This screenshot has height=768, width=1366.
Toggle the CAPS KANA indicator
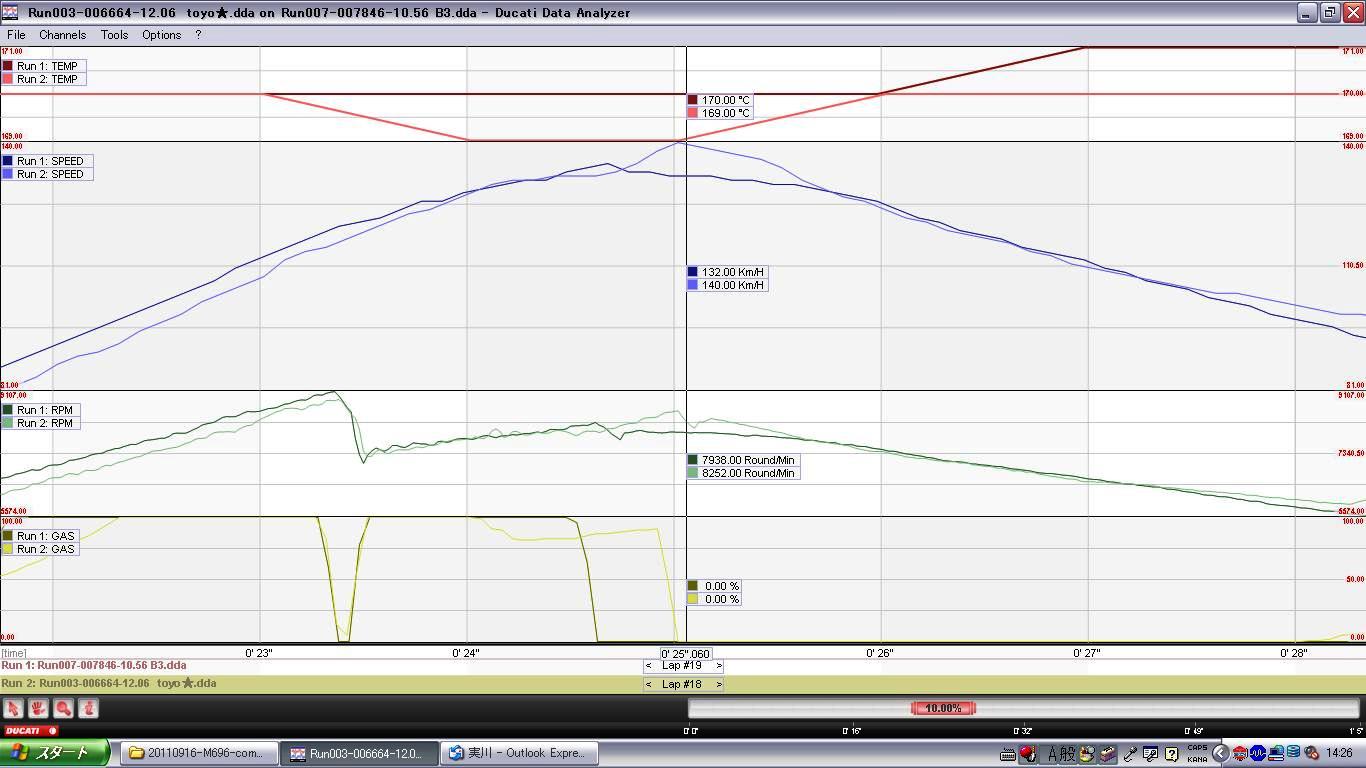click(1196, 754)
